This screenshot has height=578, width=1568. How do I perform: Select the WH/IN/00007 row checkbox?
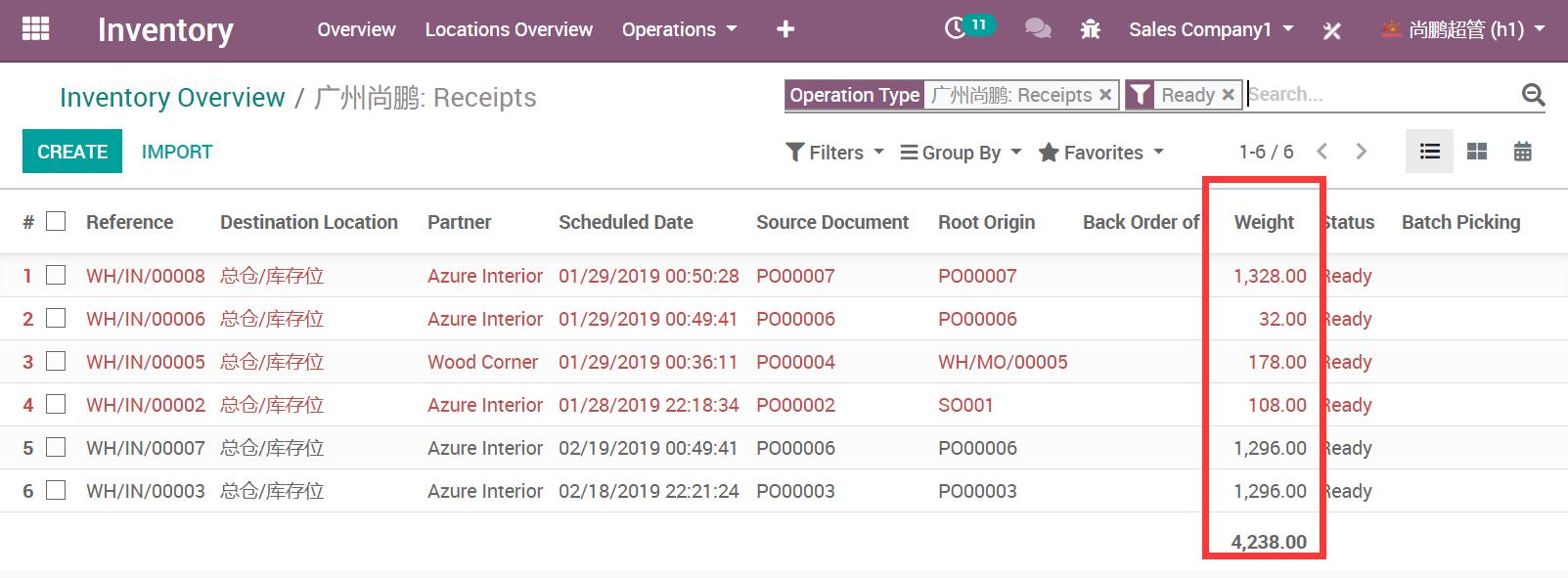tap(57, 448)
